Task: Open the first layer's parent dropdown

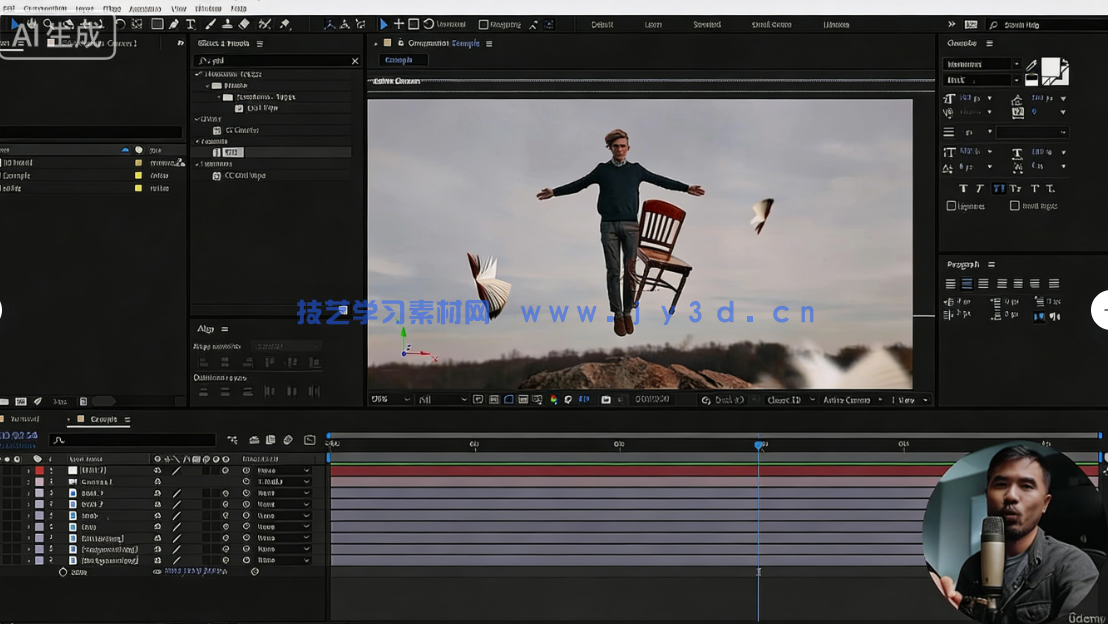Action: coord(283,470)
